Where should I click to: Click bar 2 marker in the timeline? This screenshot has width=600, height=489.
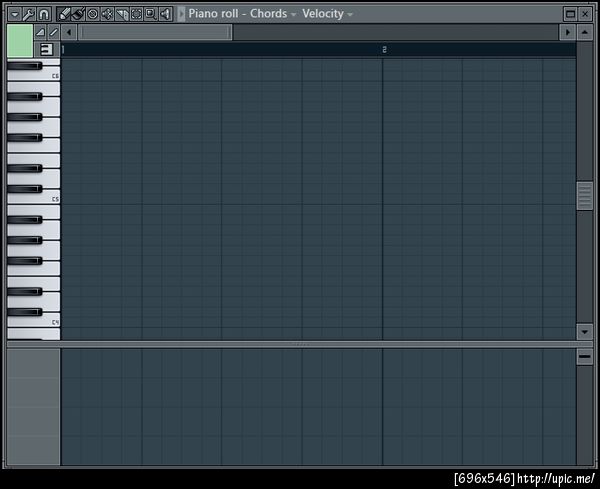[x=384, y=50]
